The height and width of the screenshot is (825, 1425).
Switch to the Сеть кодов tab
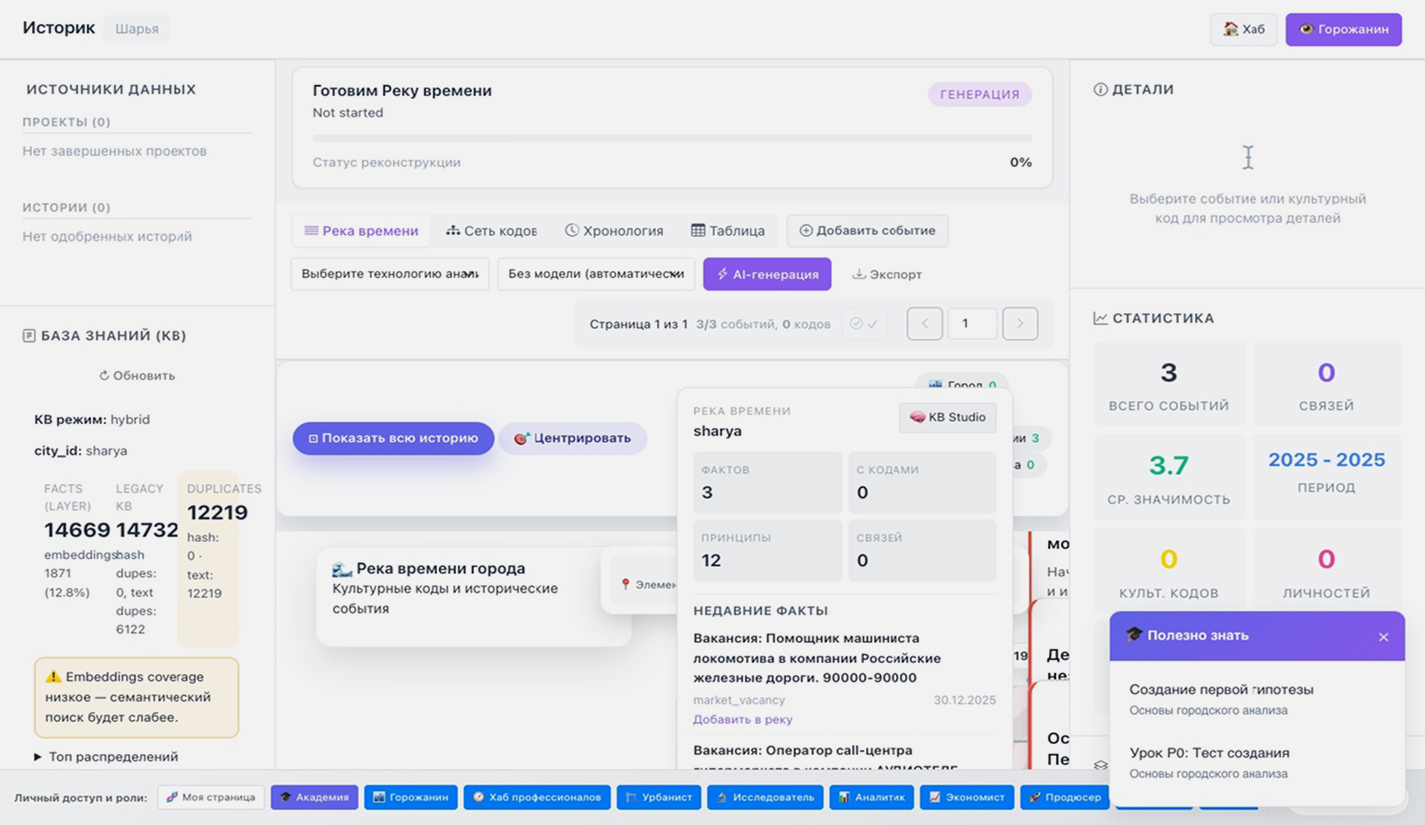point(491,231)
